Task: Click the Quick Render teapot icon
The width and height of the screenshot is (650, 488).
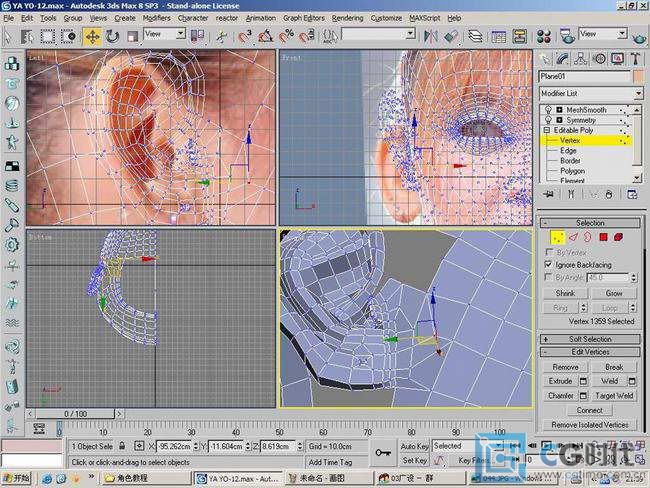Action: pyautogui.click(x=640, y=38)
